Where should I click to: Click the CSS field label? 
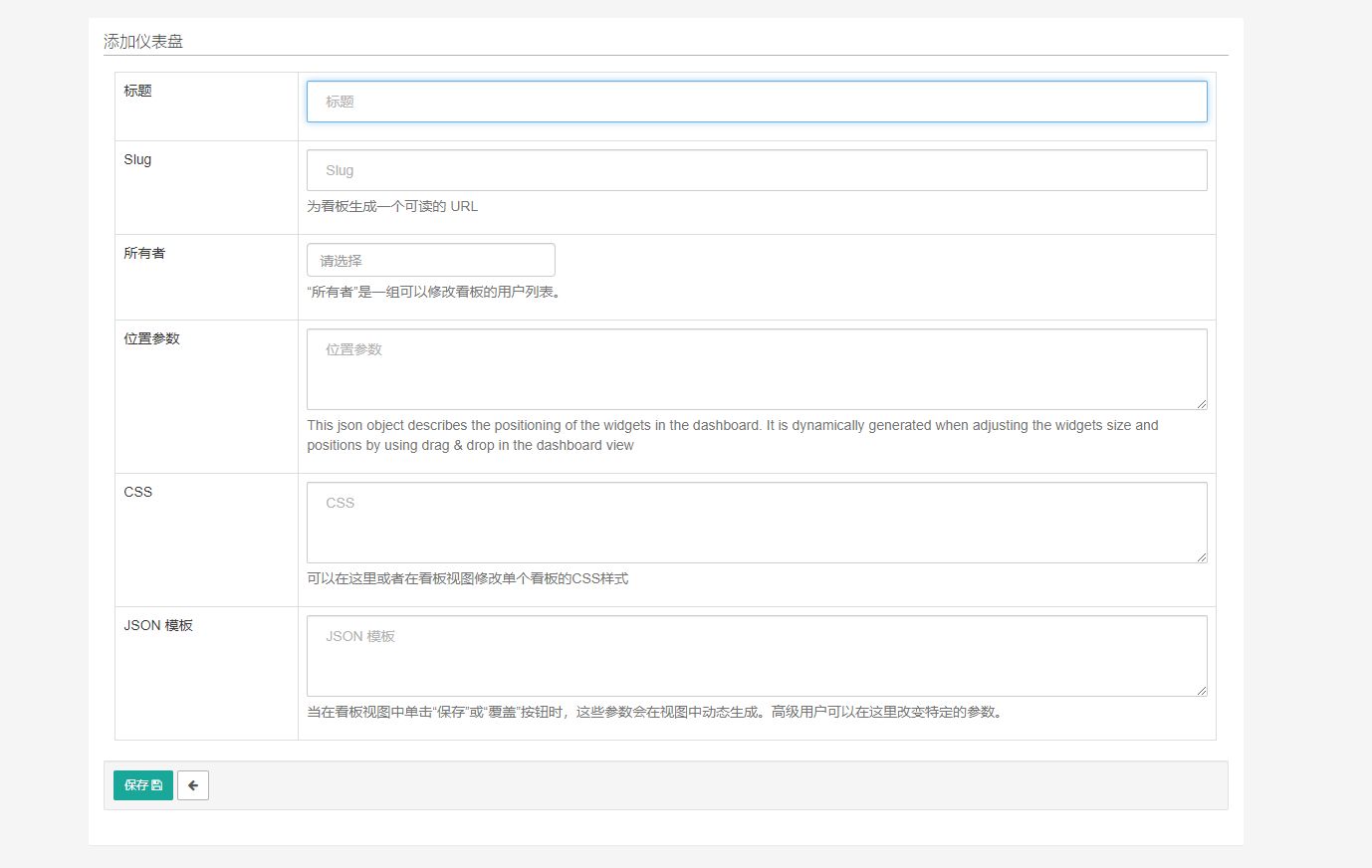pyautogui.click(x=137, y=491)
